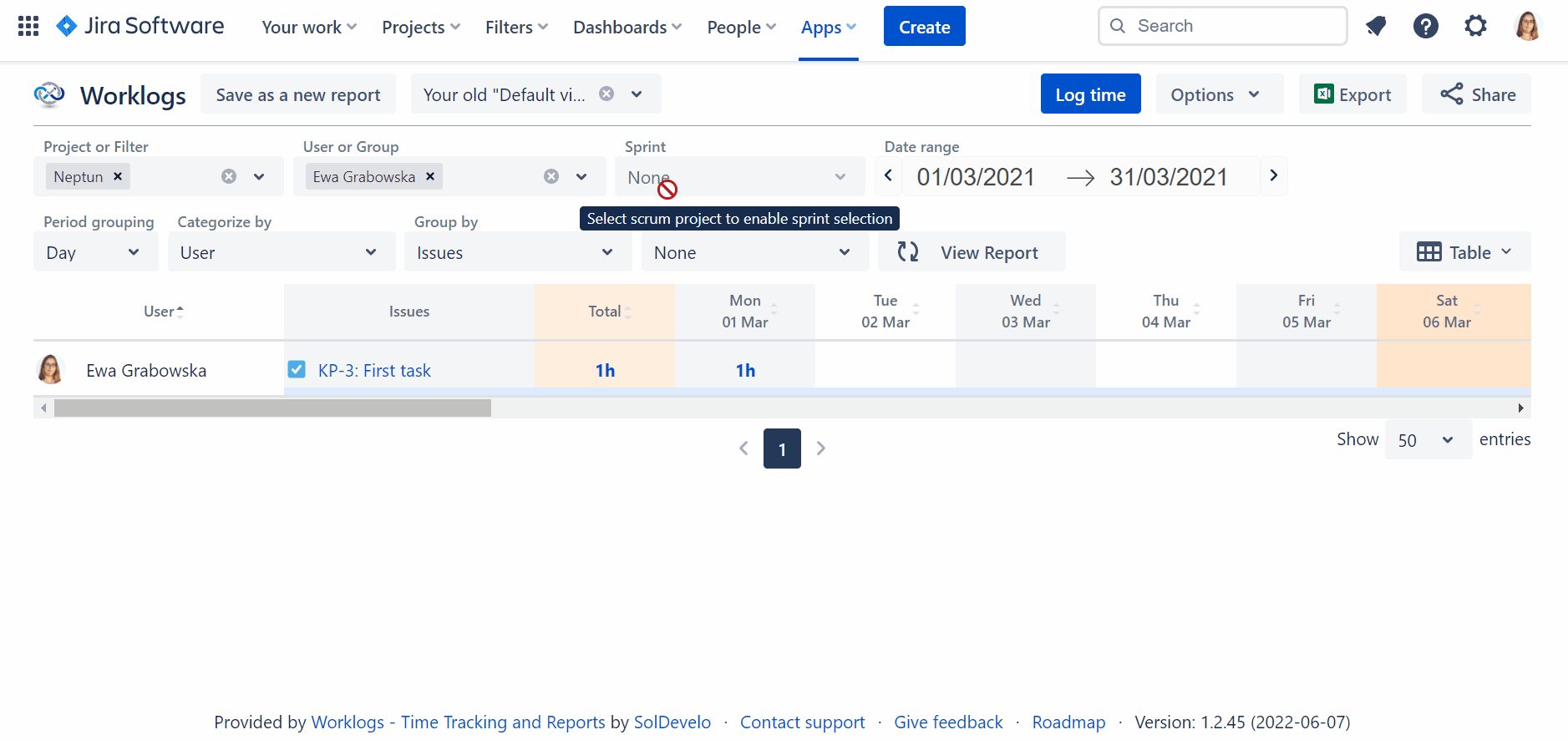
Task: Sort by Tue 02 Mar column
Action: coord(916,311)
